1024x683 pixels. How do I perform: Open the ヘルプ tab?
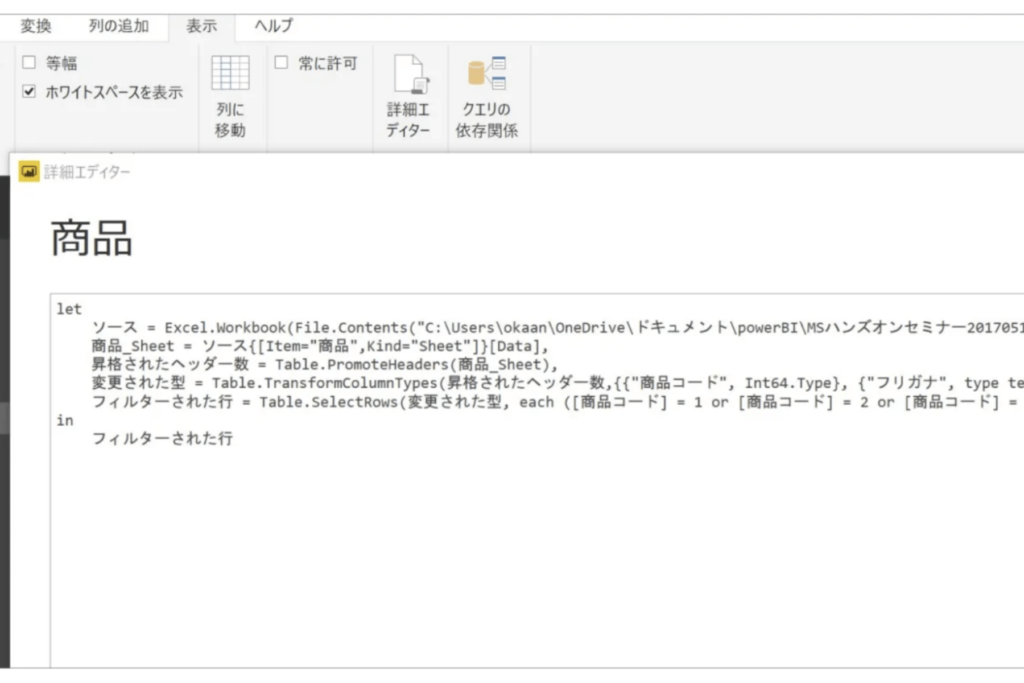click(x=273, y=26)
